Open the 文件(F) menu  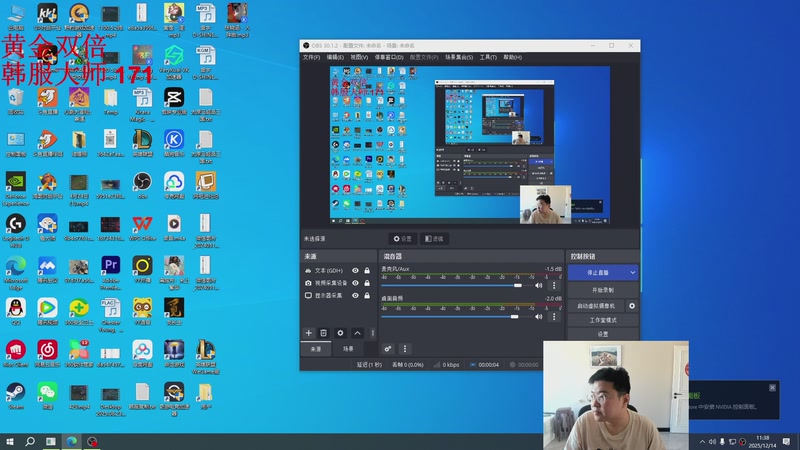(311, 57)
